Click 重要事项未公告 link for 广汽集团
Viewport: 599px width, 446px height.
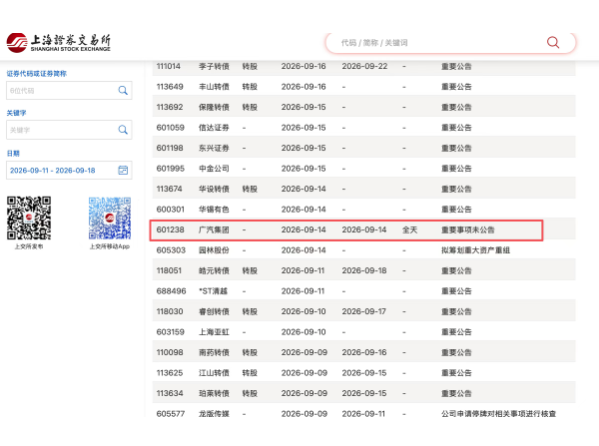click(x=468, y=230)
